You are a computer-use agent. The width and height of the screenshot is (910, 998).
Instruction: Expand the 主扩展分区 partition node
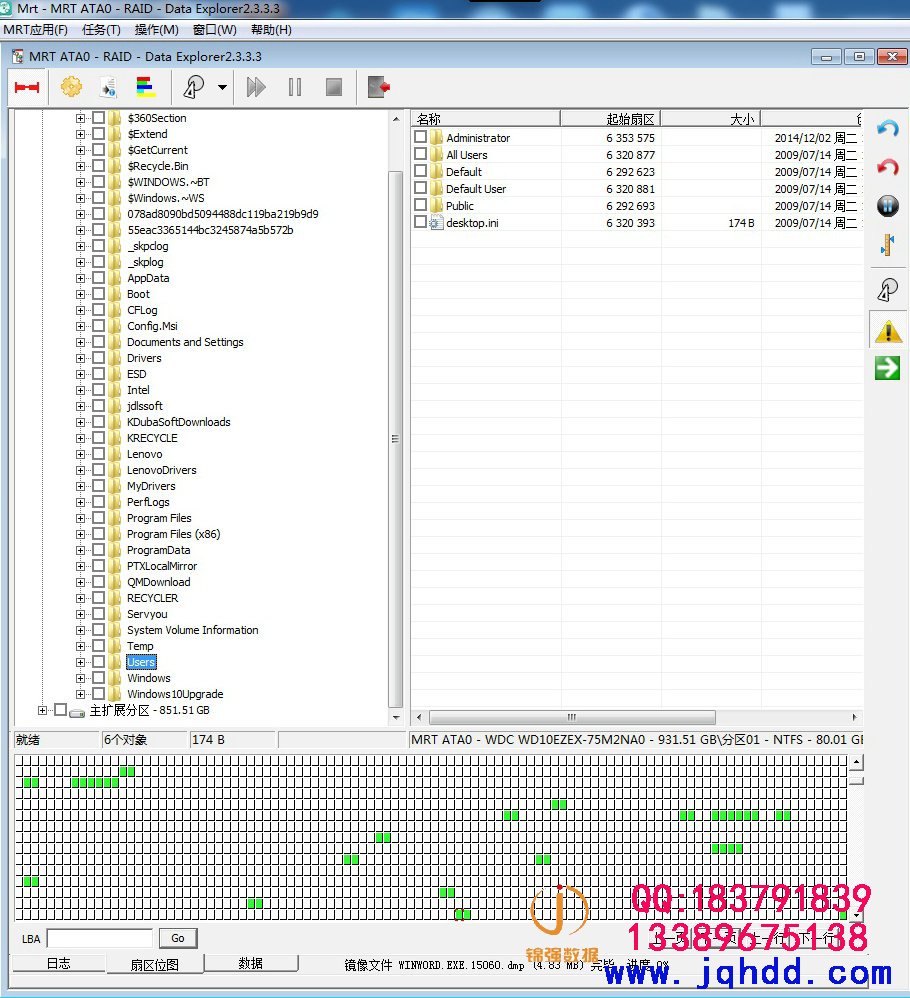click(42, 710)
